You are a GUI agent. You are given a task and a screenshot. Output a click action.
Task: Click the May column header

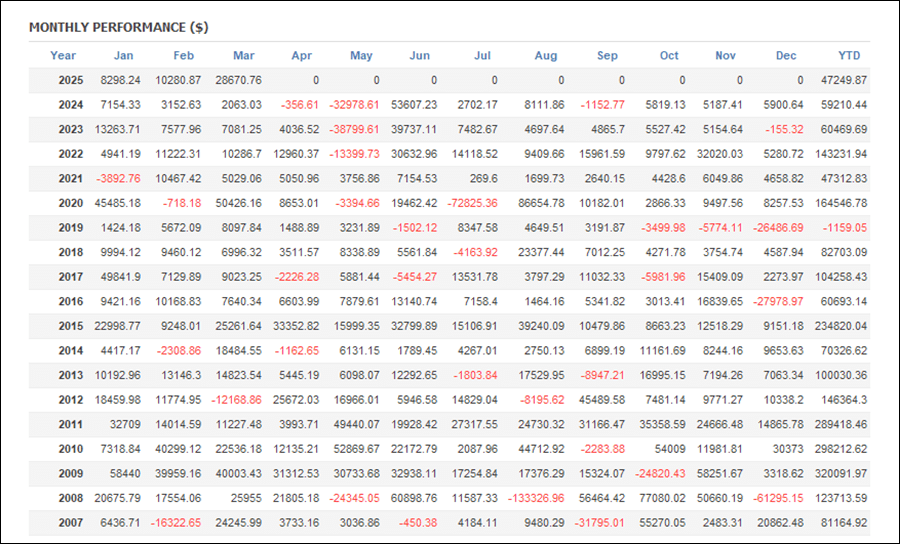click(x=362, y=56)
